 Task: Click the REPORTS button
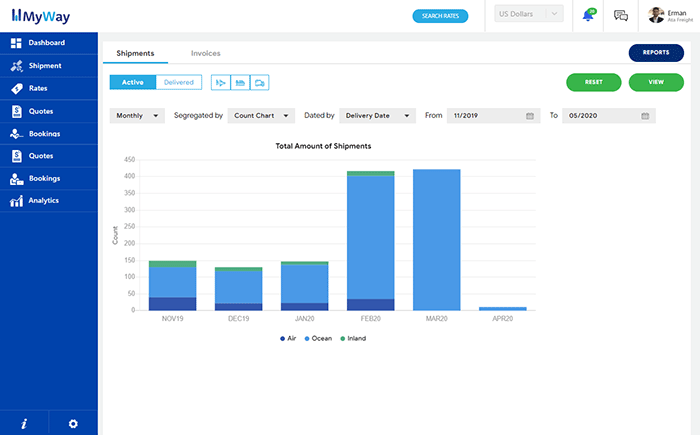(x=656, y=53)
